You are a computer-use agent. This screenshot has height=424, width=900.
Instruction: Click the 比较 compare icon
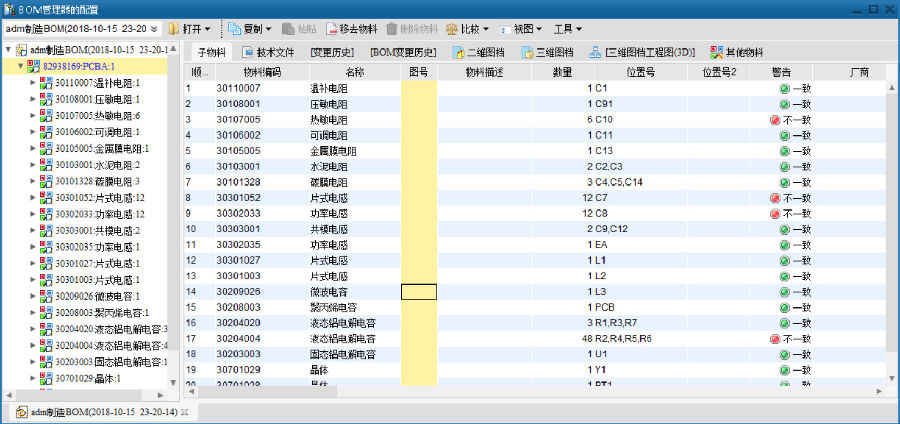point(452,29)
